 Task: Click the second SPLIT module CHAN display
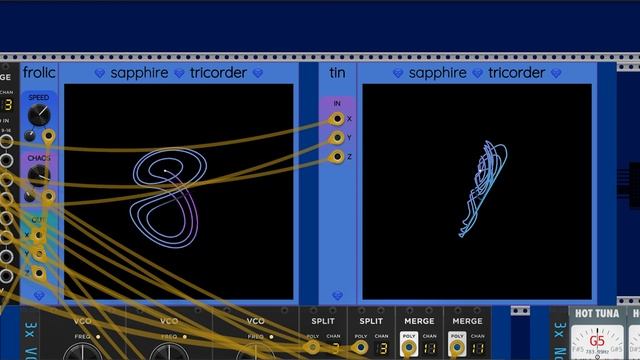click(x=382, y=348)
